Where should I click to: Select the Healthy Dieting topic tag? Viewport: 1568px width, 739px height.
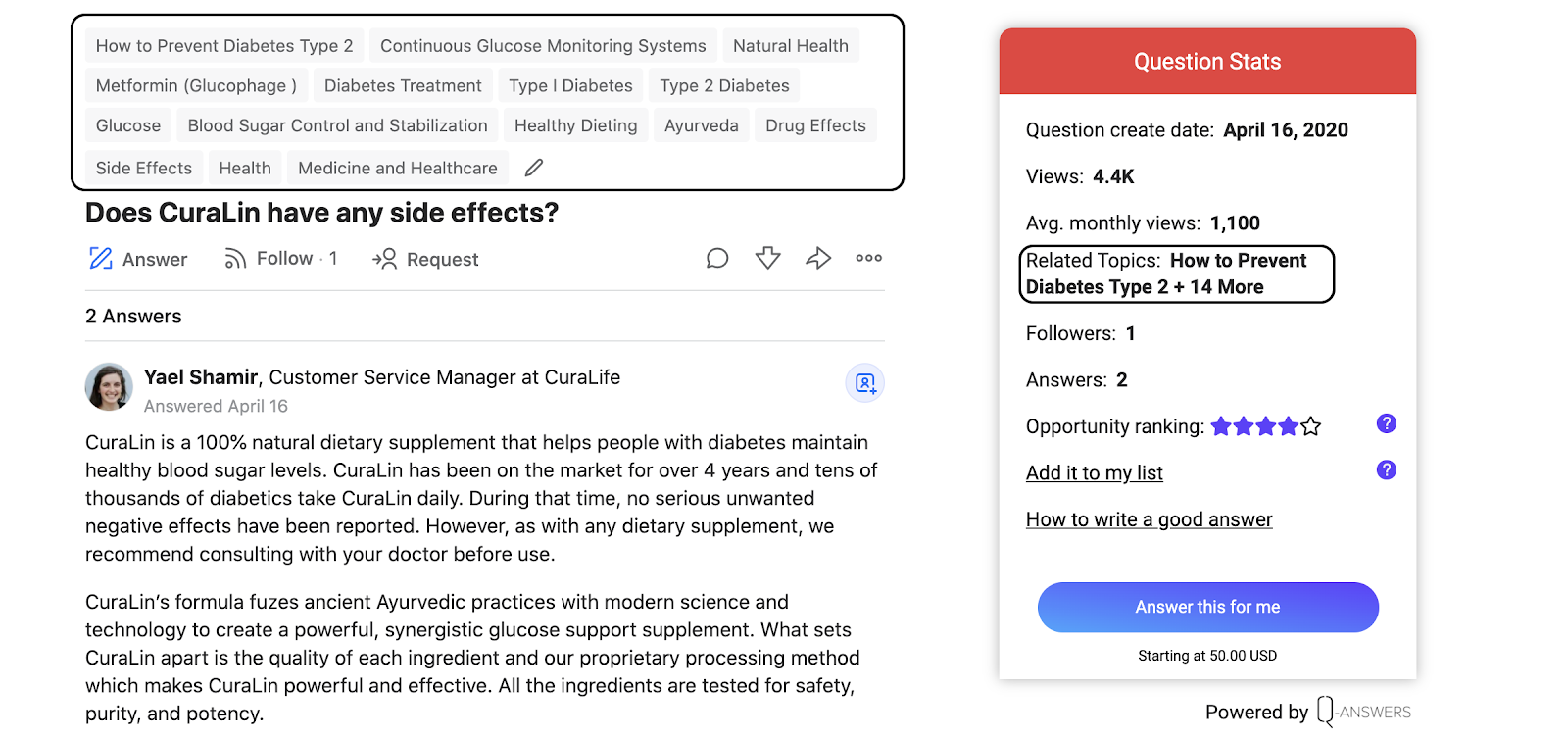pyautogui.click(x=576, y=125)
